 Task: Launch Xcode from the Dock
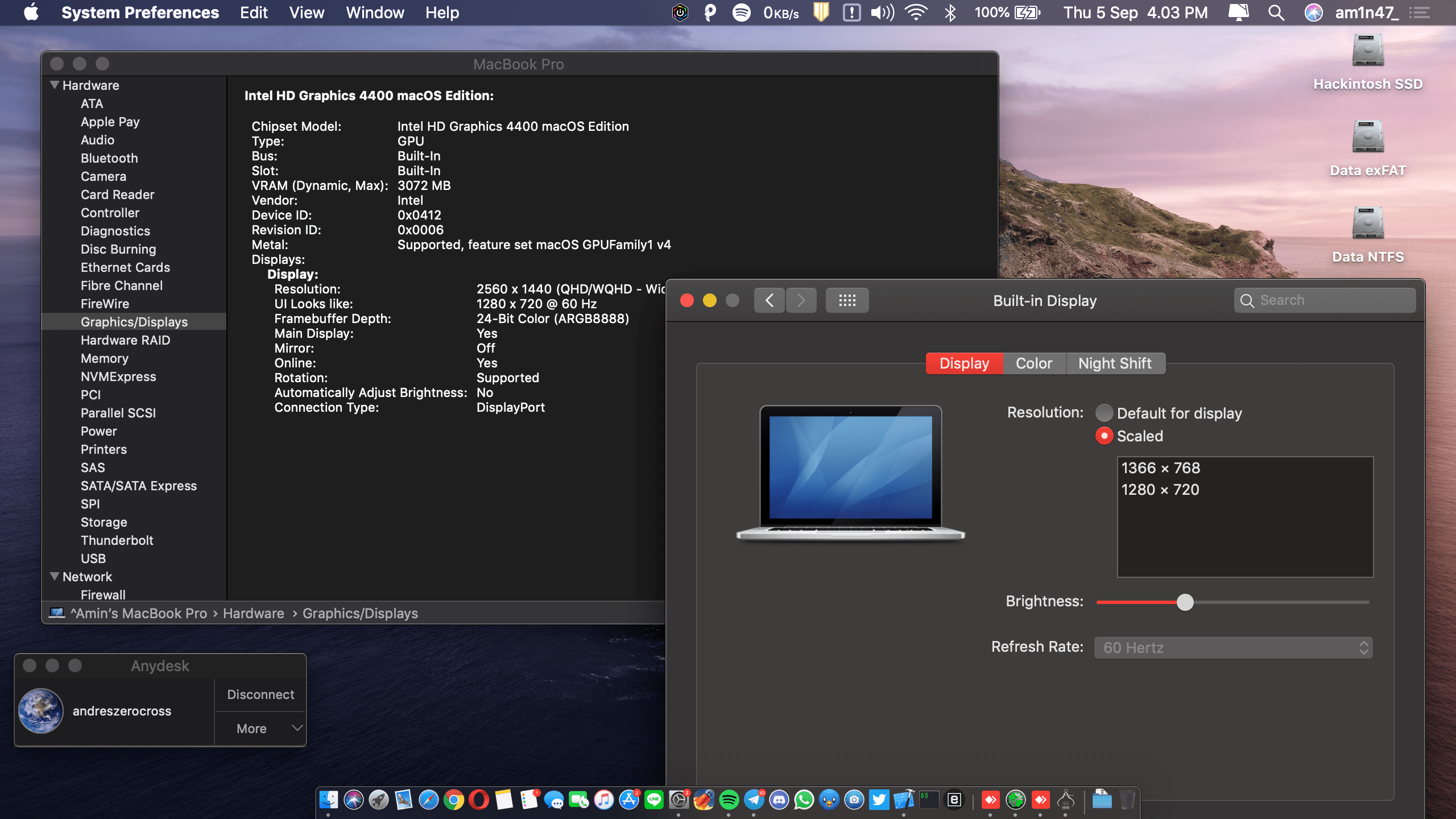(904, 799)
